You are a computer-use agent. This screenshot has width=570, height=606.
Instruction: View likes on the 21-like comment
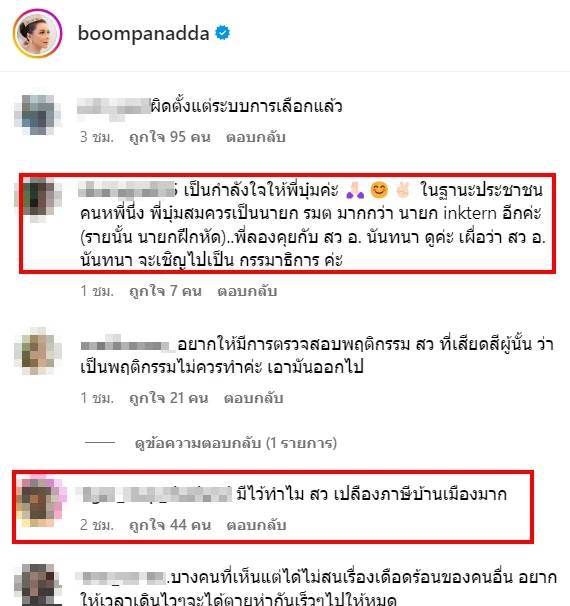click(168, 398)
